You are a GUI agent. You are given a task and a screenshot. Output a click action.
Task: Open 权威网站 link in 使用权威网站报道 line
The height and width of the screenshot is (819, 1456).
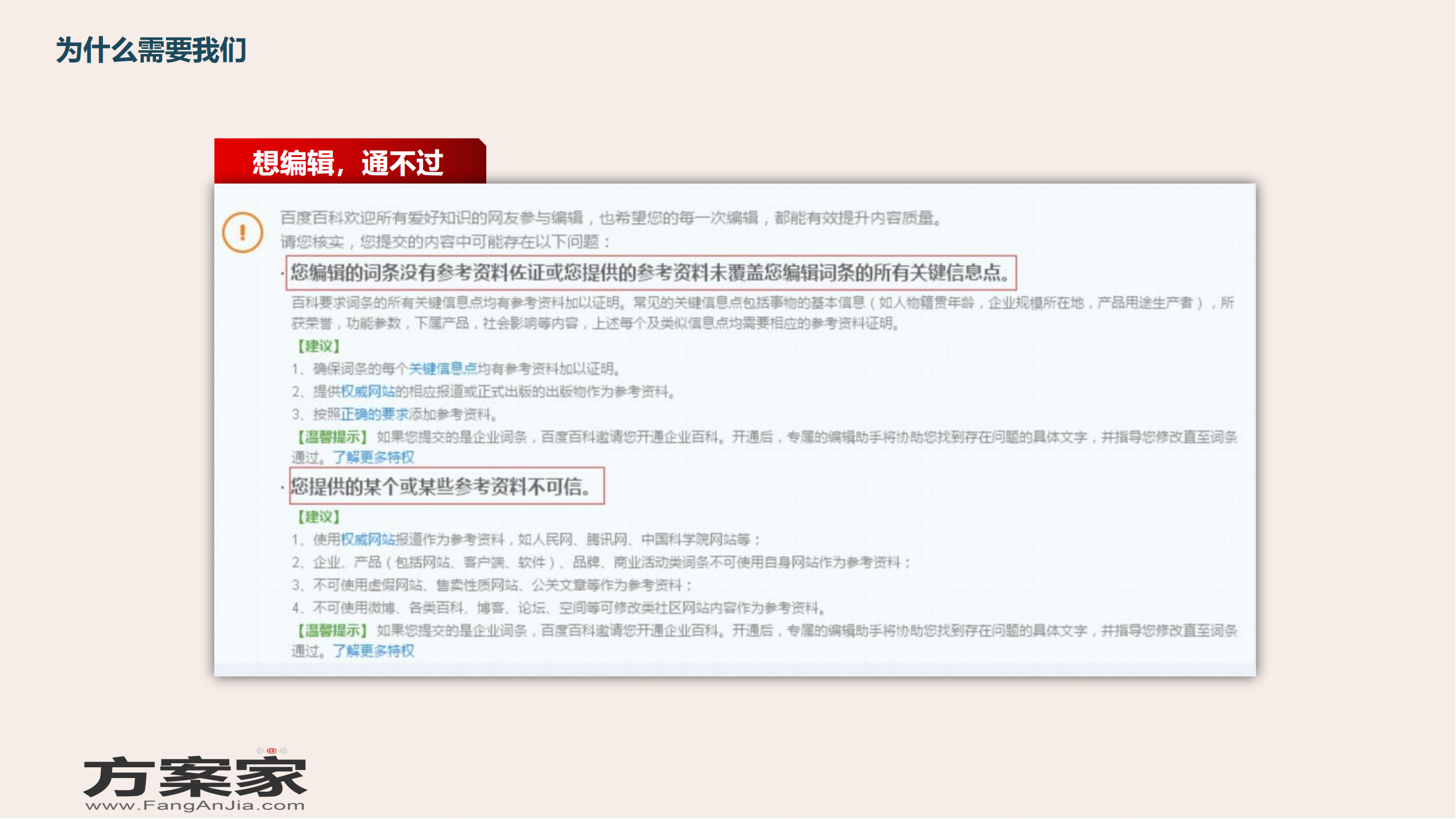pos(368,539)
